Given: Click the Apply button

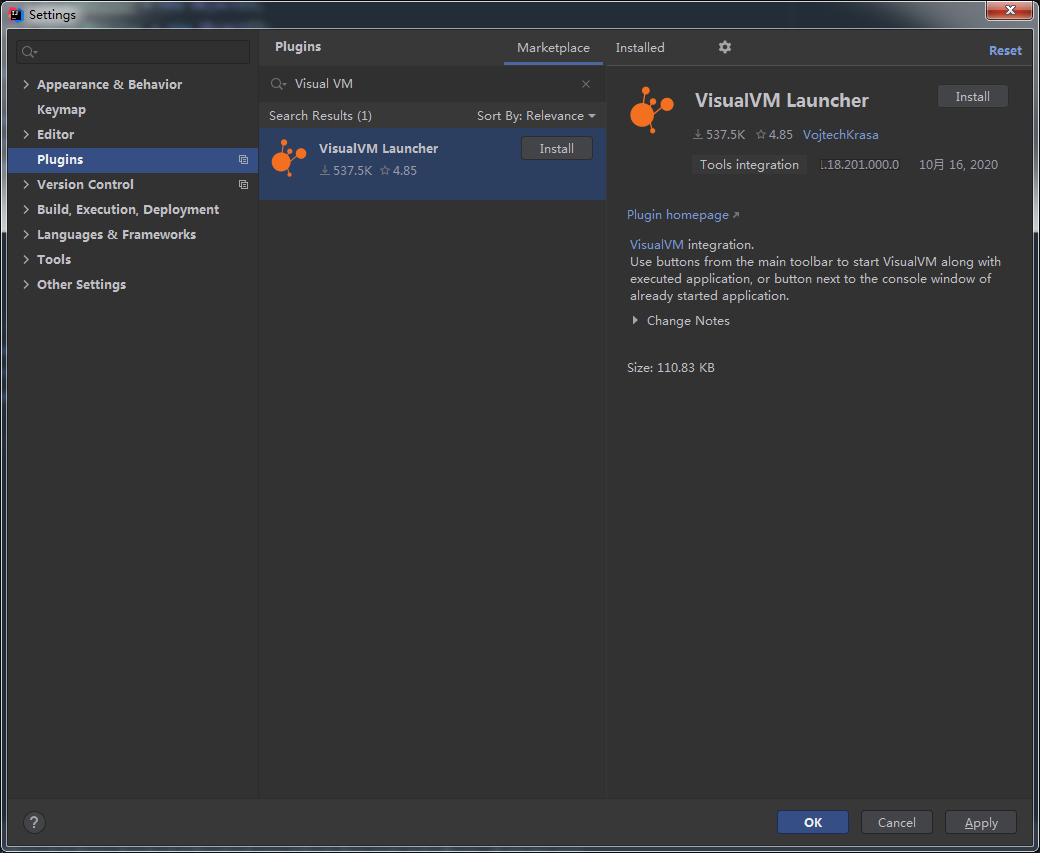Looking at the screenshot, I should (x=981, y=822).
